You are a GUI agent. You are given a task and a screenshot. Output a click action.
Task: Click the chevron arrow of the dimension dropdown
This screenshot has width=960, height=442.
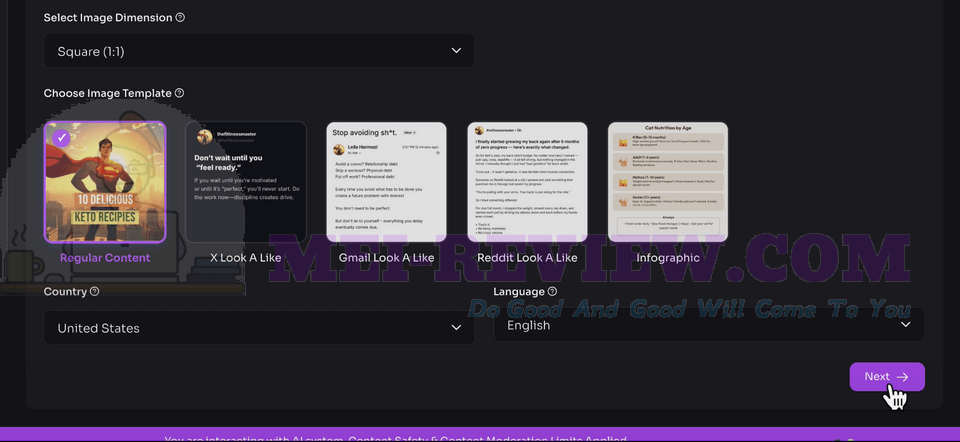(x=456, y=51)
